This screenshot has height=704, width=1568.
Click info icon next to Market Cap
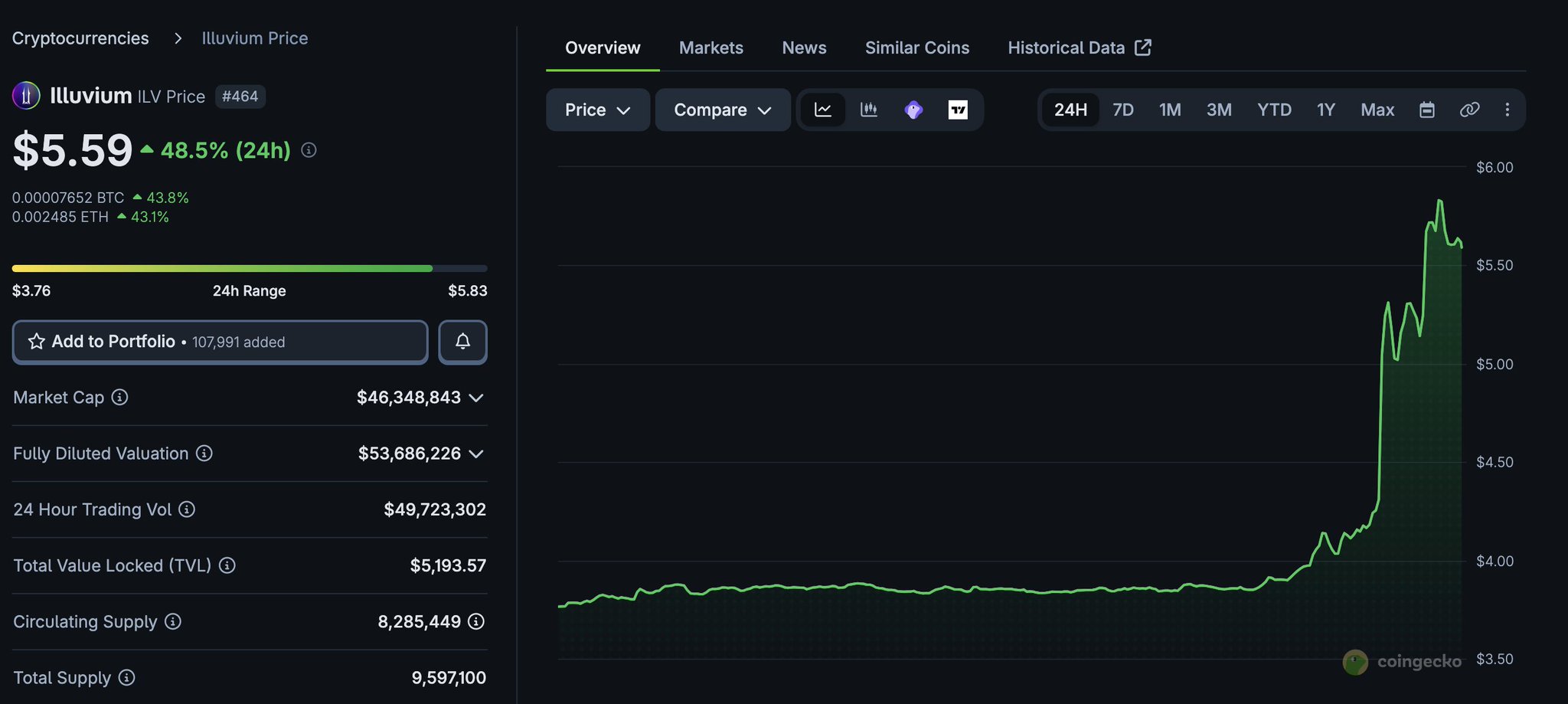point(119,397)
